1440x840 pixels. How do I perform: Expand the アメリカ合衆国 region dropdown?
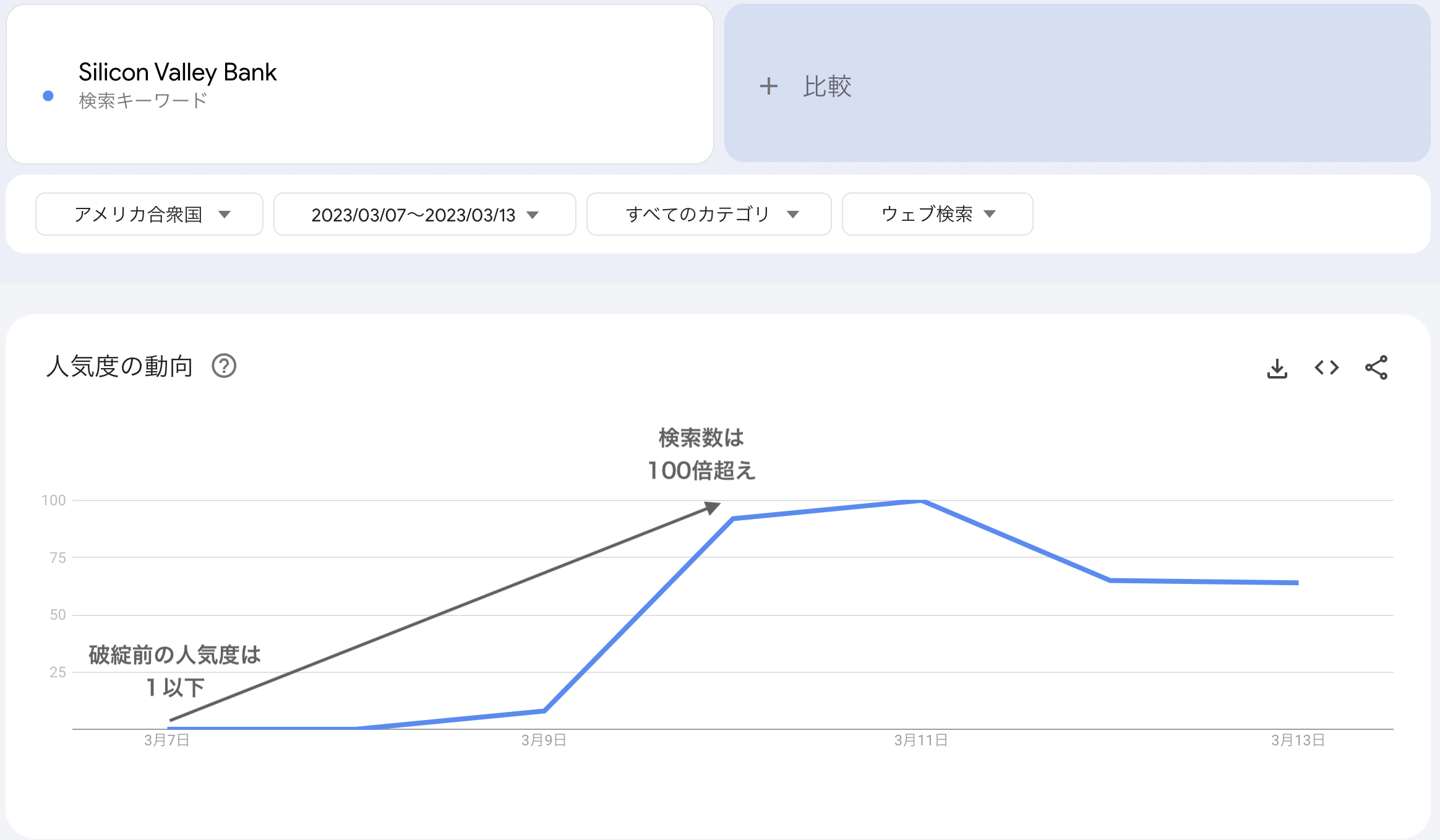[x=149, y=214]
